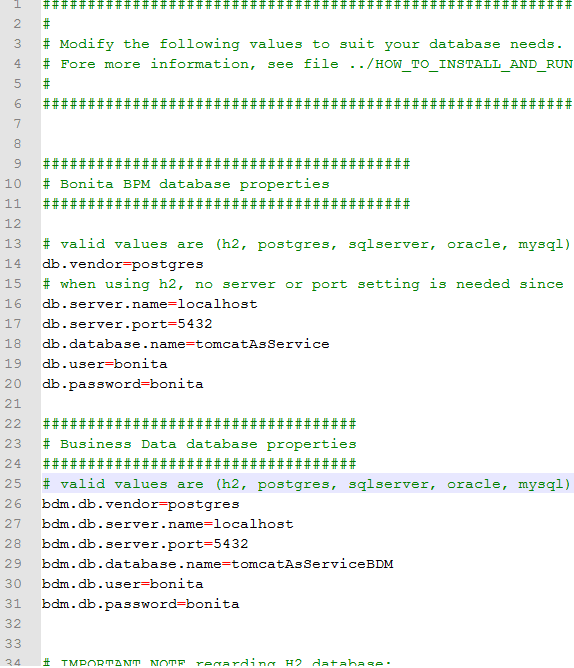Click the 'db.password=bonita' line

coord(123,384)
